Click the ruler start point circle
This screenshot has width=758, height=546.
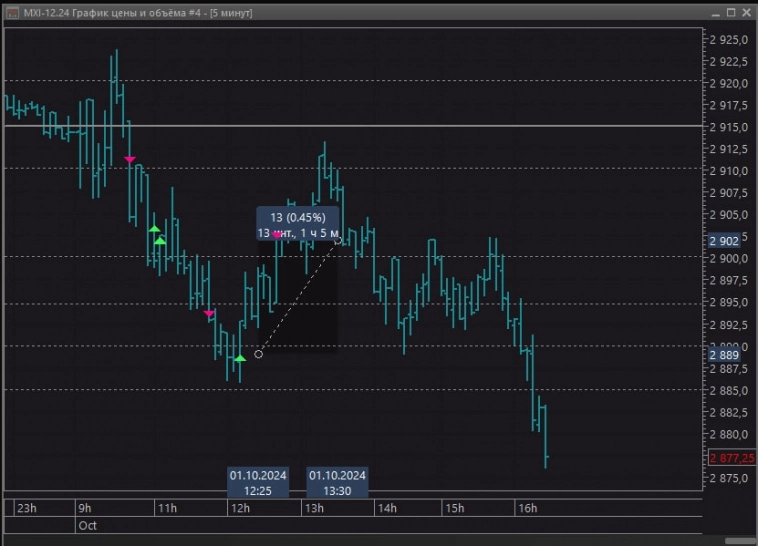coord(259,354)
